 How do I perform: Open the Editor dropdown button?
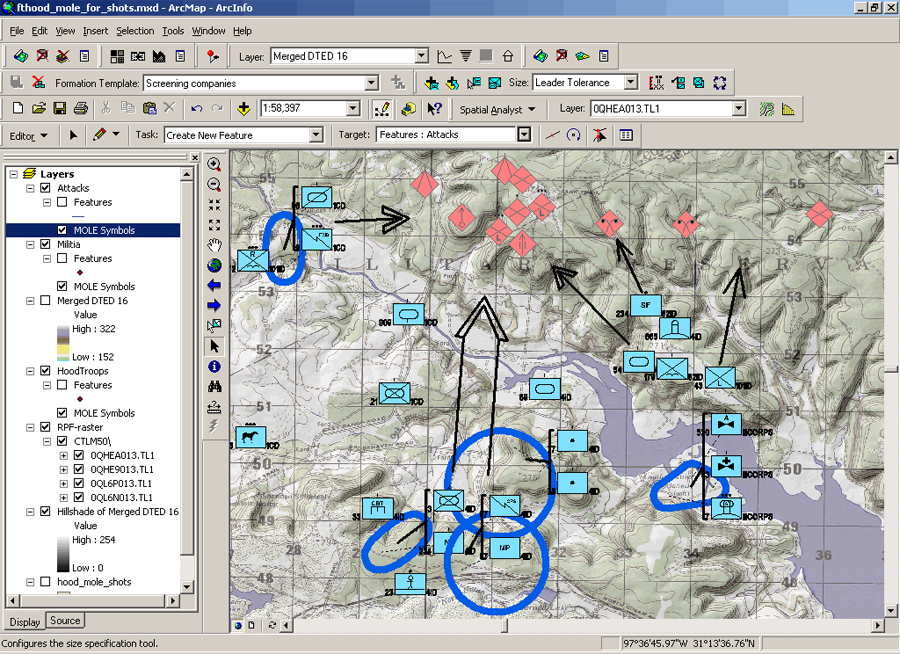(x=28, y=136)
